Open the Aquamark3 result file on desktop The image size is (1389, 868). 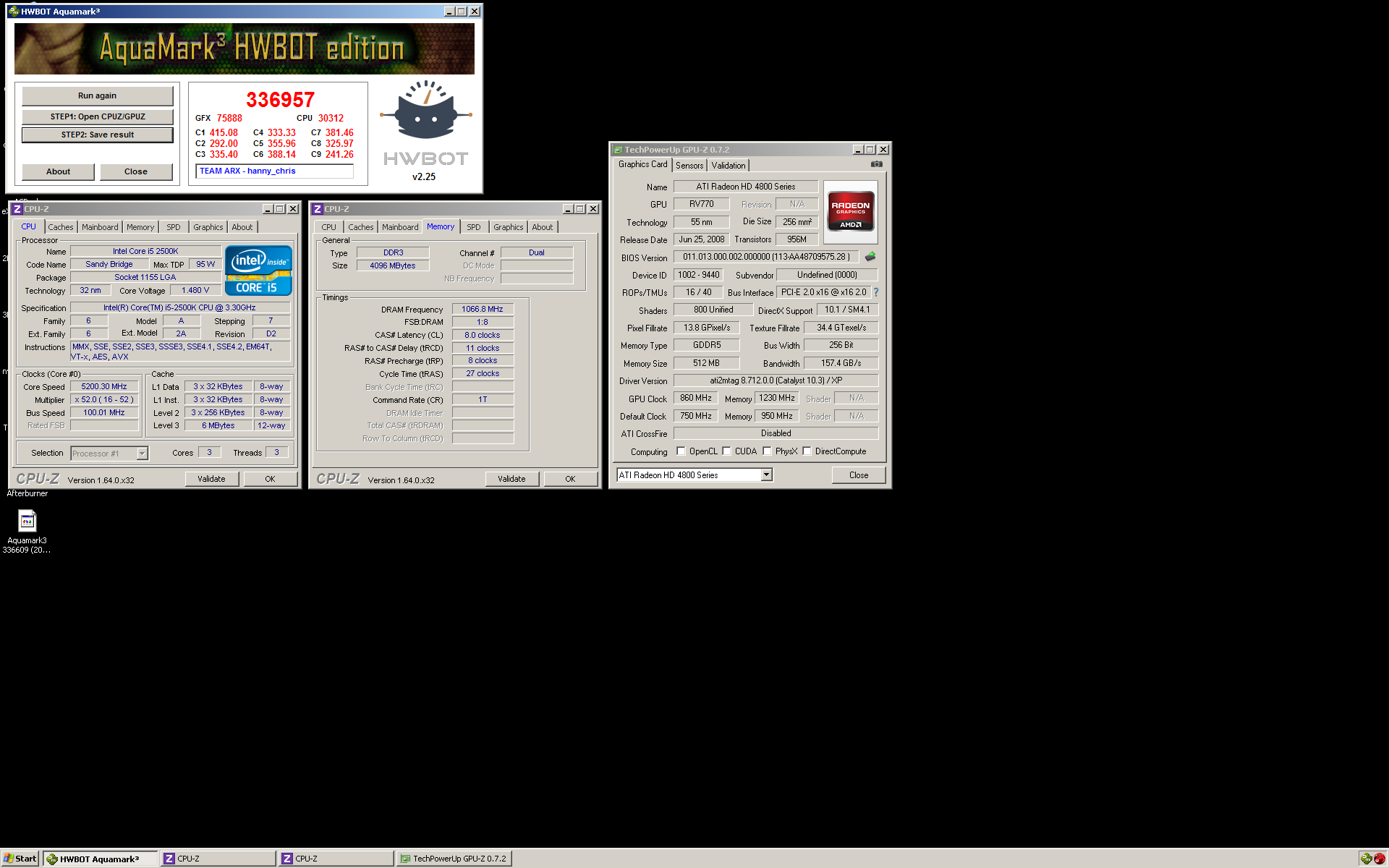pos(27,531)
